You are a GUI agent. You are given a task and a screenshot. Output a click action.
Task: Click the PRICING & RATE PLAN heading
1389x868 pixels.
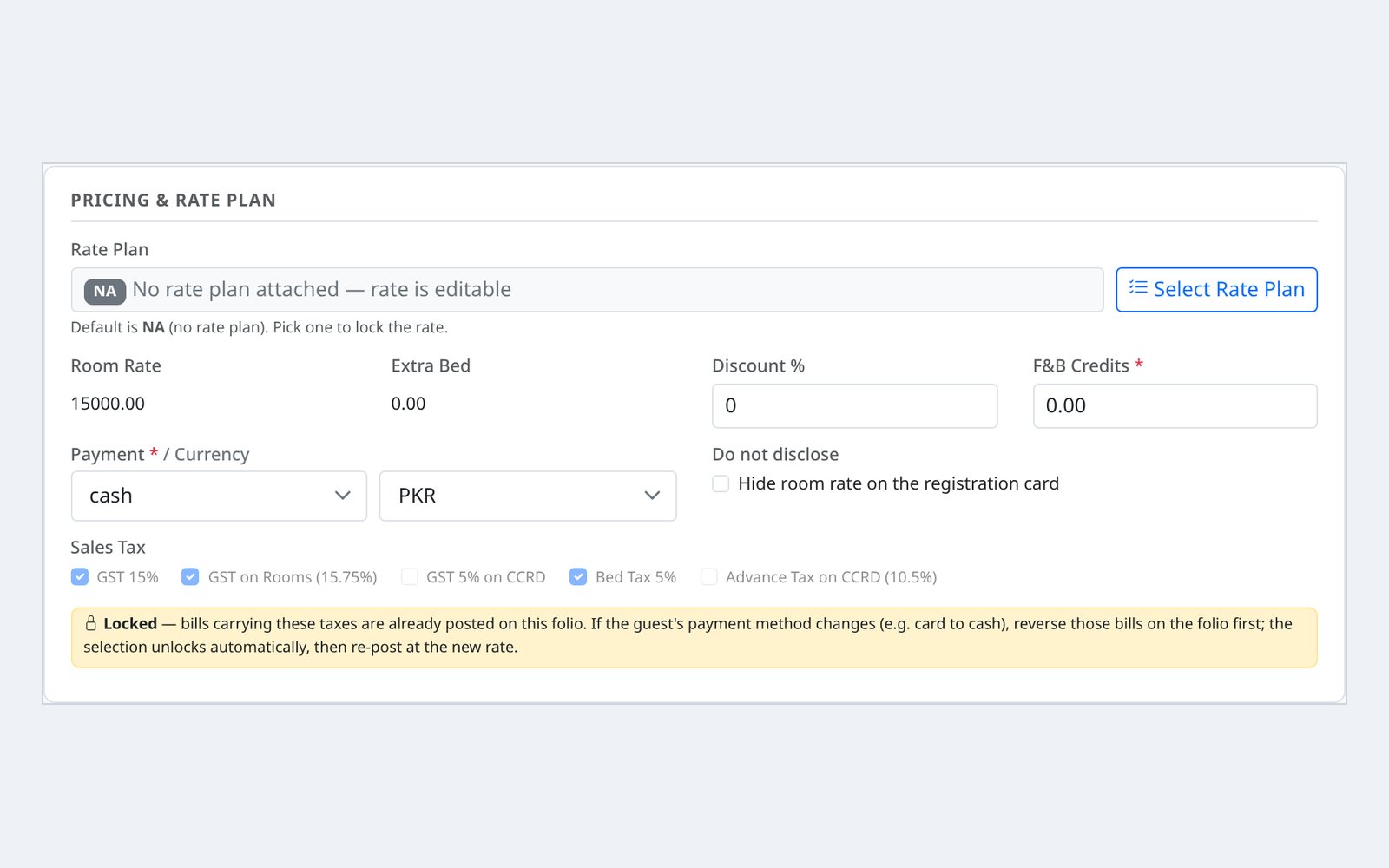pyautogui.click(x=173, y=201)
